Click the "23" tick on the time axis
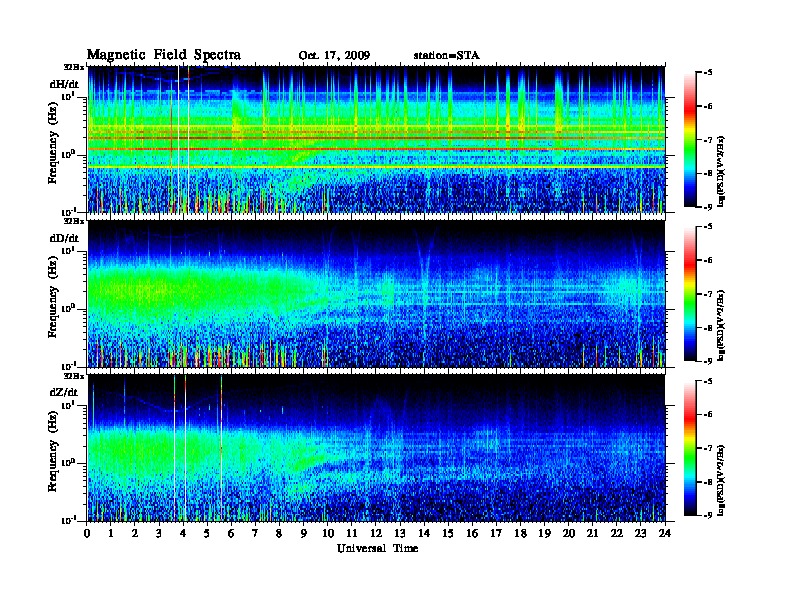Screen dimensions: 792x612 click(x=640, y=533)
